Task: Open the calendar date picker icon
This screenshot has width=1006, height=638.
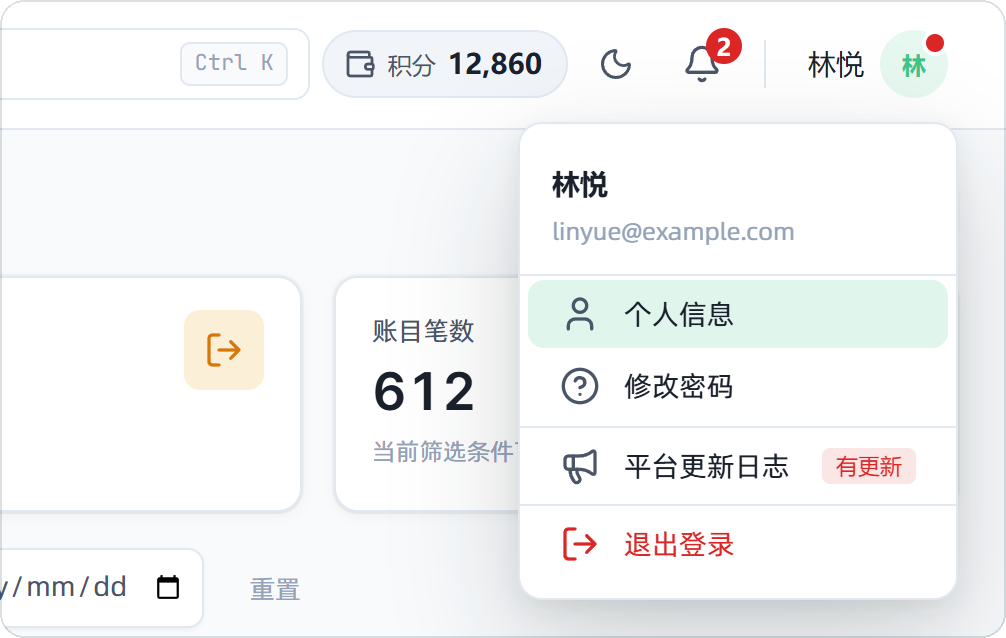Action: coord(168,587)
